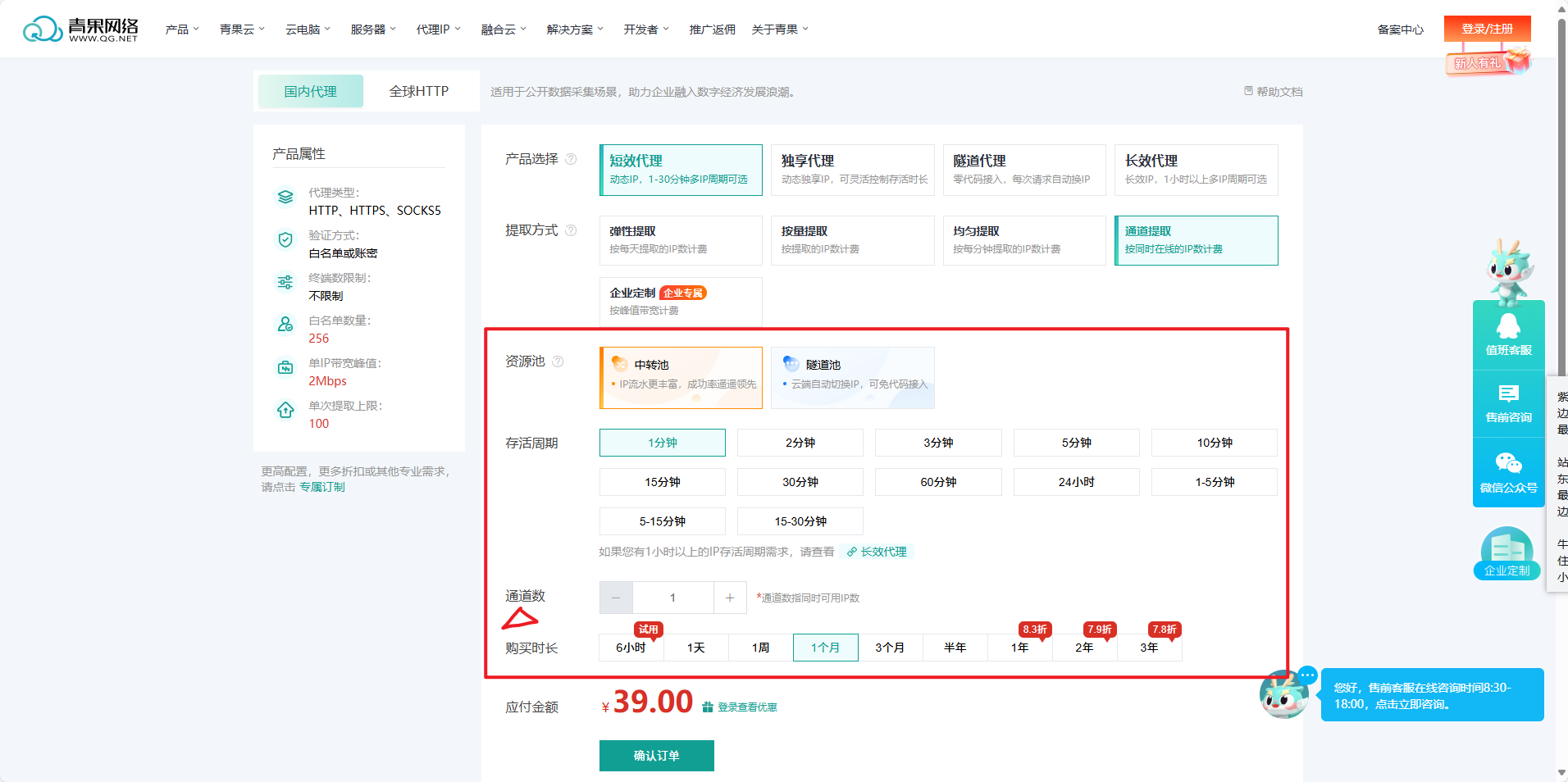
Task: Open the 售前咨询 chat icon
Action: (1508, 394)
